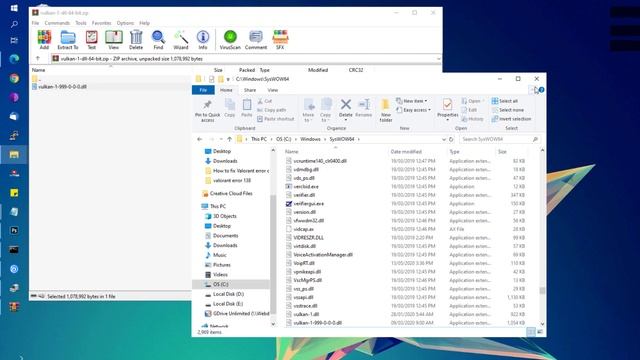Viewport: 640px width, 360px height.
Task: Go up one level in WinRAR archive
Action: tap(38, 59)
